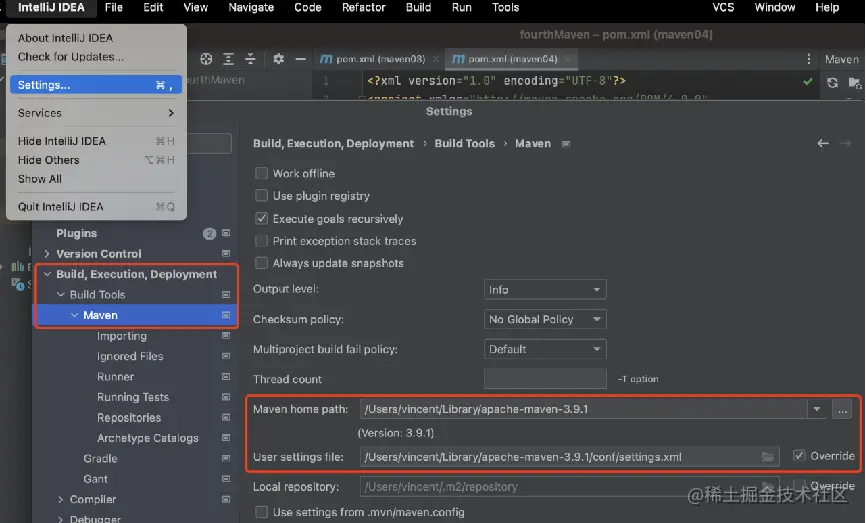Click project scope icon on Gradle row
The width and height of the screenshot is (866, 523).
tap(226, 458)
